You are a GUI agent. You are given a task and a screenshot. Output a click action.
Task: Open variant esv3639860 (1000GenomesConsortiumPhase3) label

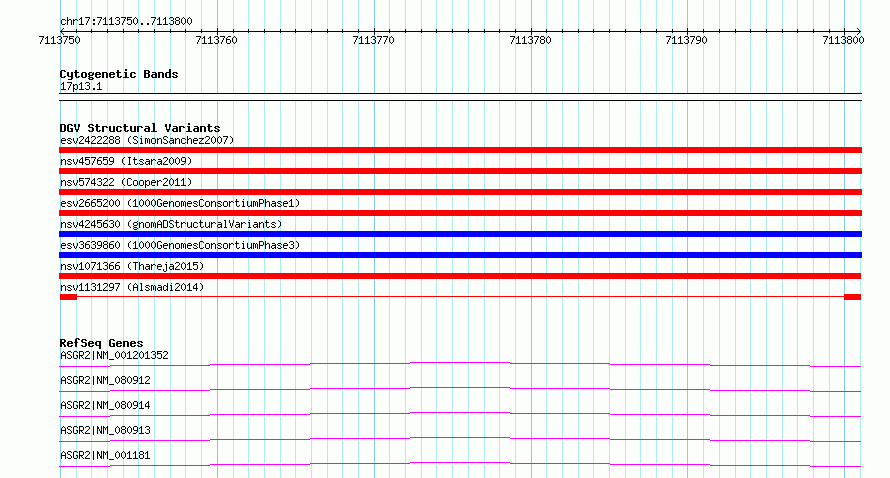(180, 245)
